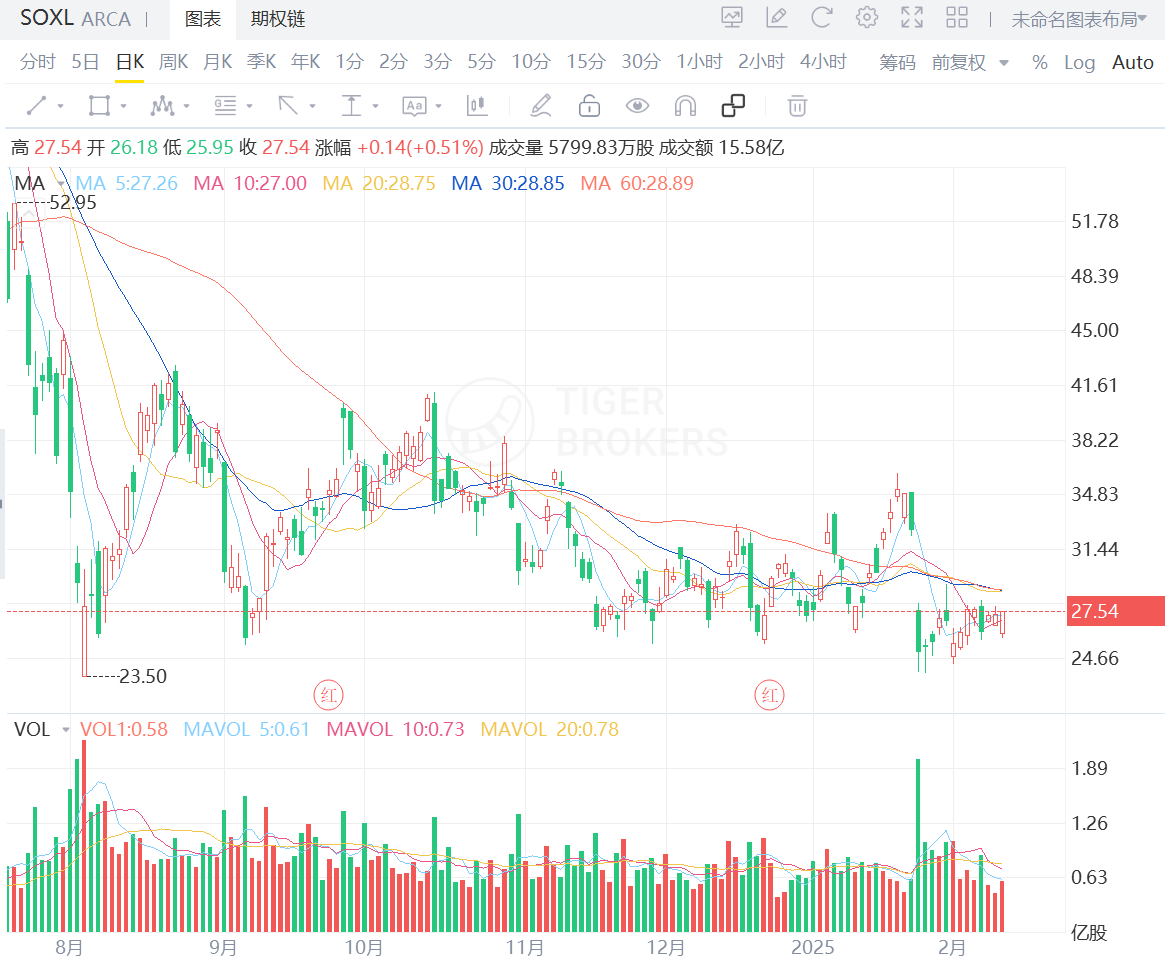Click the 红 dividend marker on the chart
Viewport: 1165px width, 962px height.
[328, 694]
